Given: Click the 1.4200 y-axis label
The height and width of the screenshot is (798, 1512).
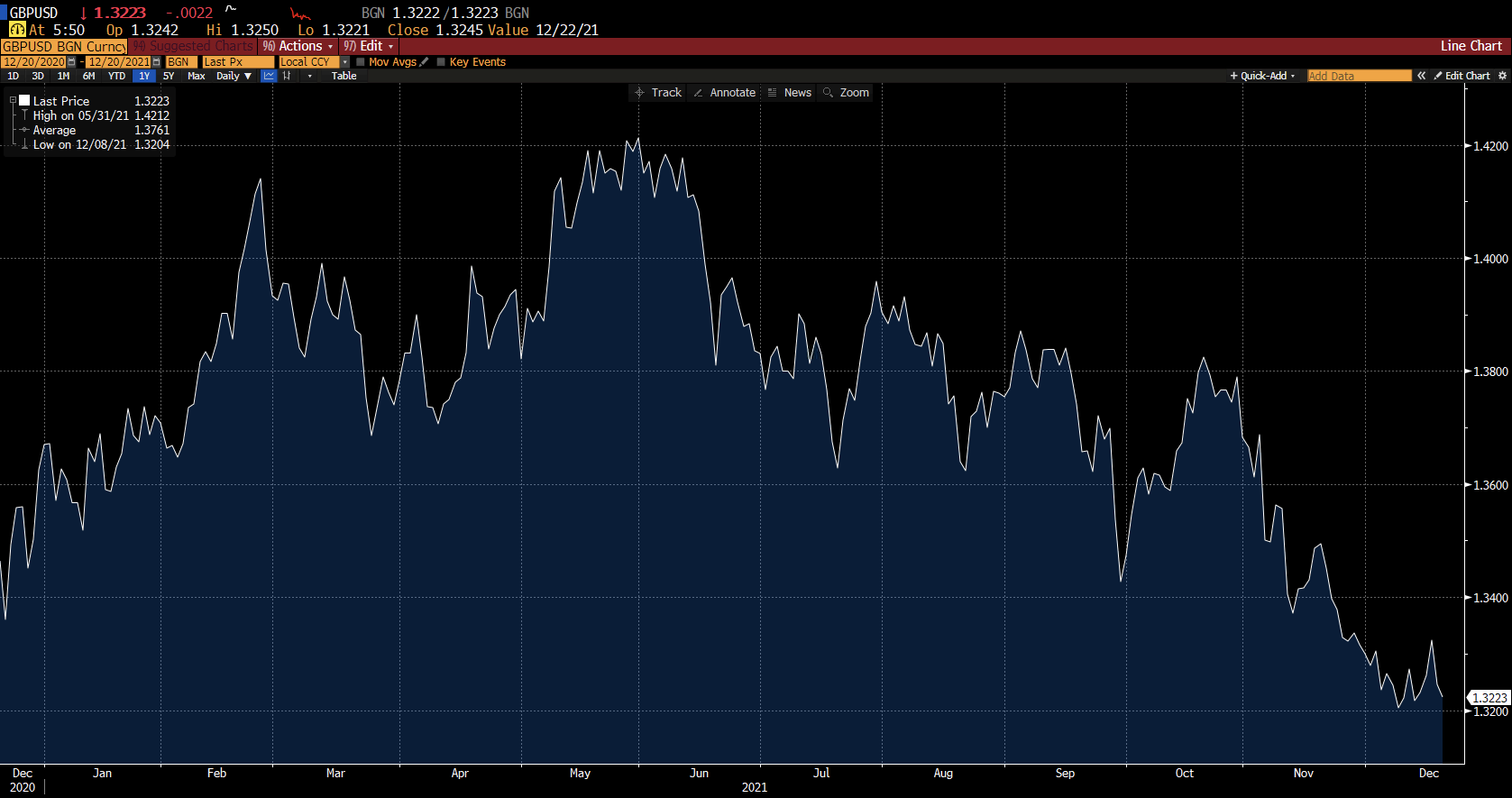Looking at the screenshot, I should tap(1490, 146).
